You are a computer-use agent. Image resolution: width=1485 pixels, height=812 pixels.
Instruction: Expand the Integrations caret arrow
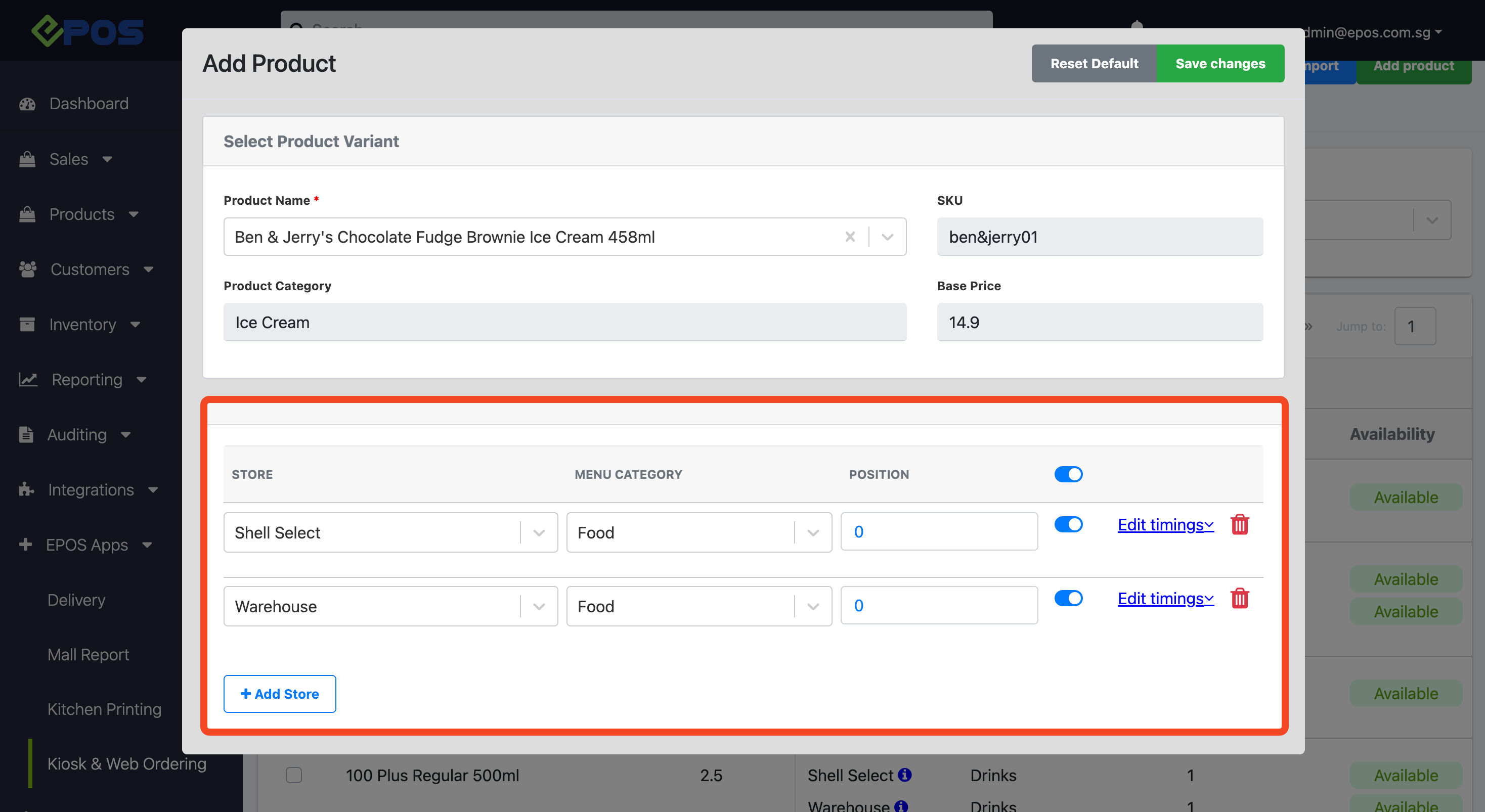[x=153, y=490]
